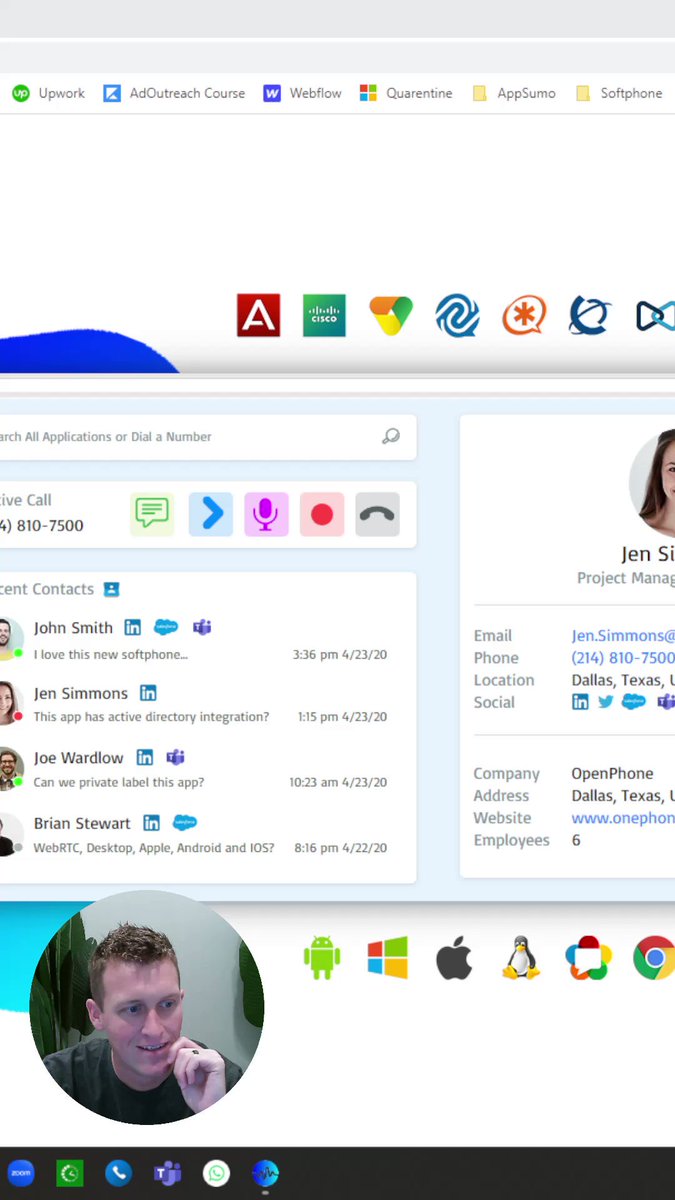Image resolution: width=675 pixels, height=1200 pixels.
Task: Open Joe Wardlow's Teams icon
Action: [x=175, y=757]
